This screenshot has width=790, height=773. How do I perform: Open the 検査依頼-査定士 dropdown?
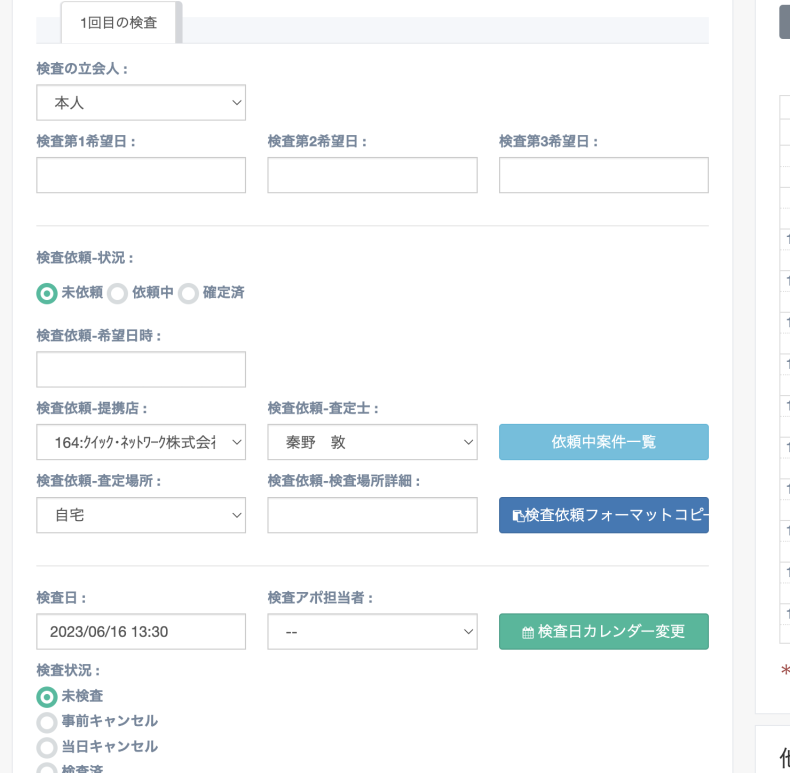pos(372,442)
